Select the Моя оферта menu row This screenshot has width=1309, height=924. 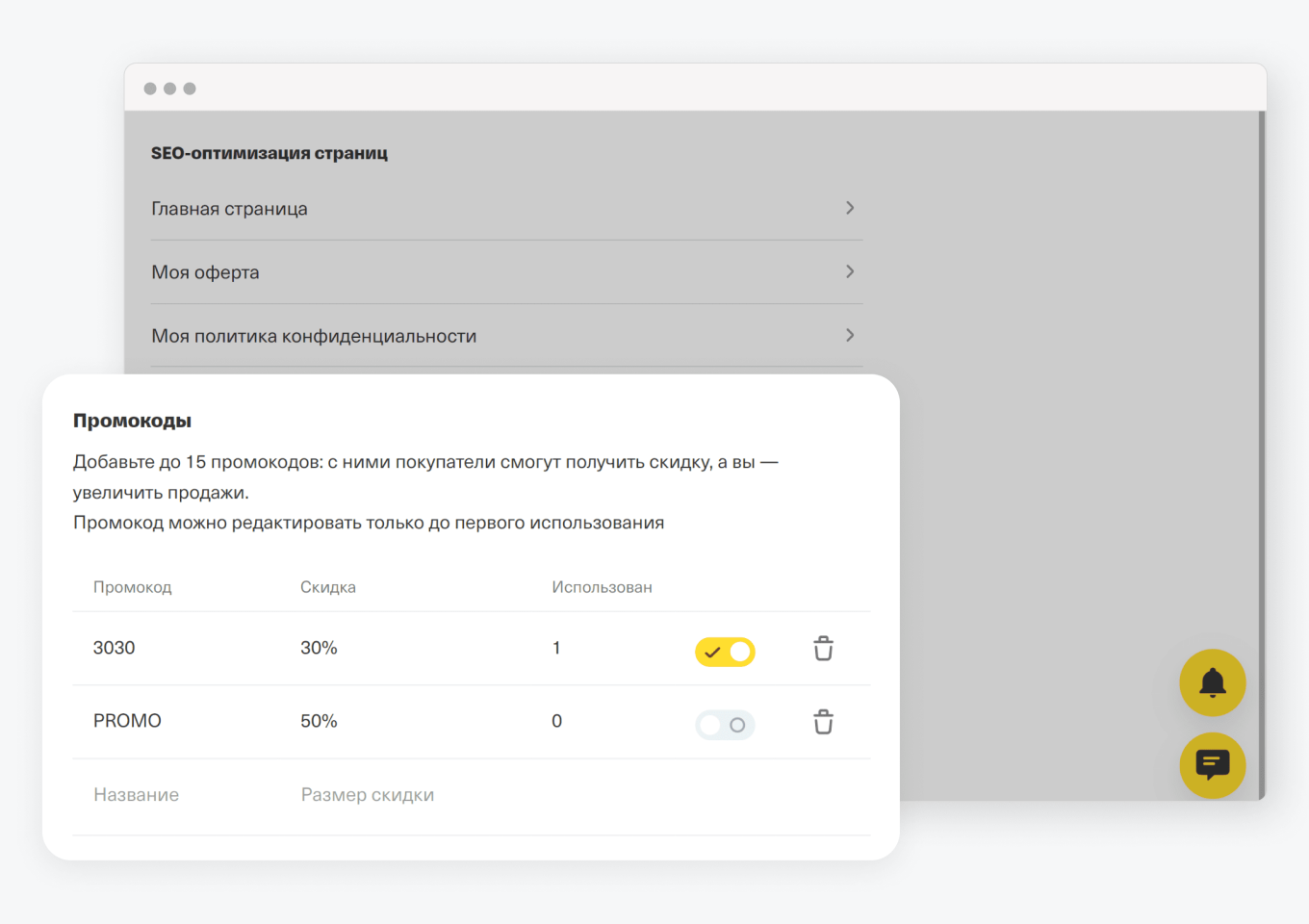(206, 272)
